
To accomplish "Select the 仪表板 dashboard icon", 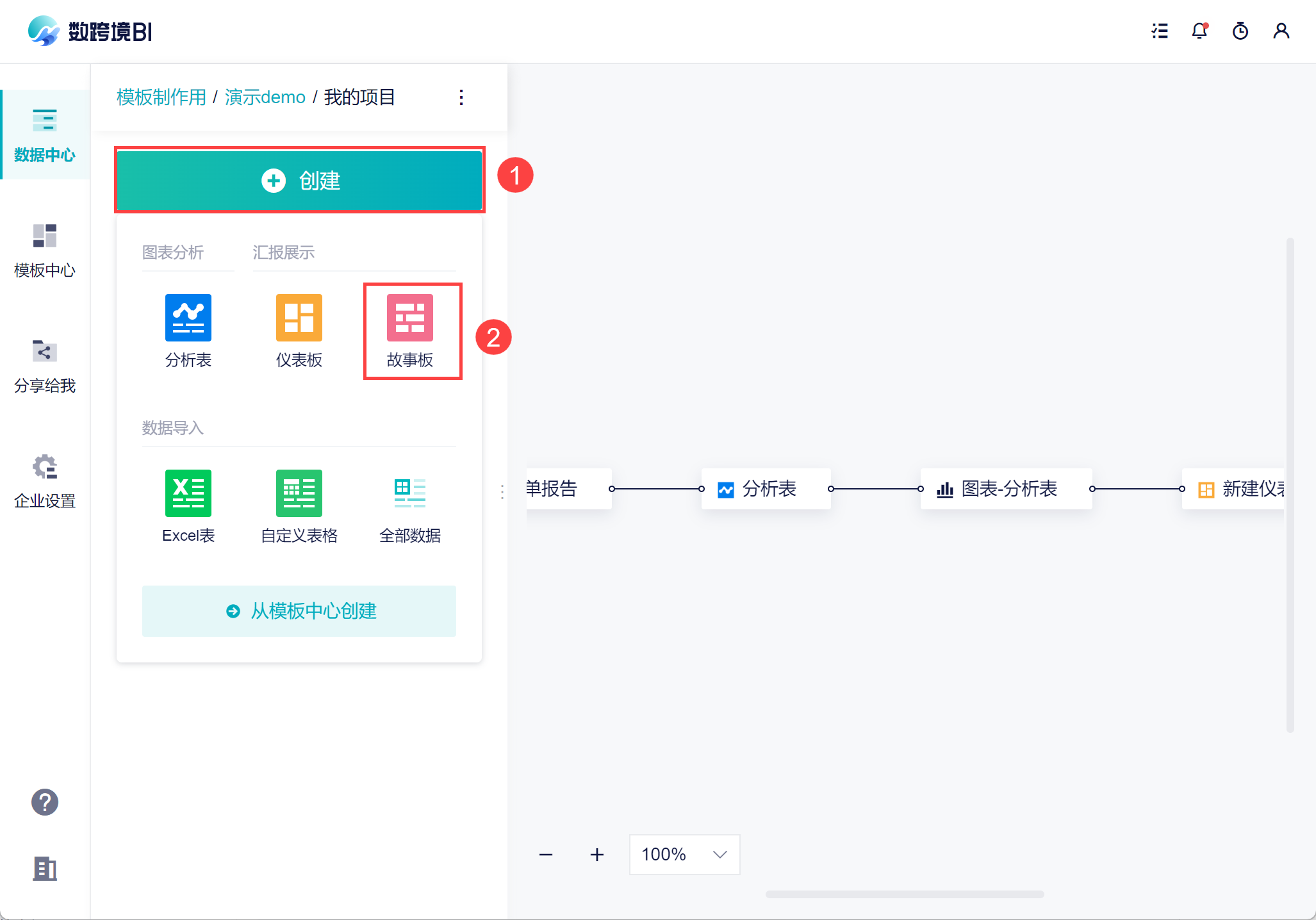I will [x=299, y=318].
